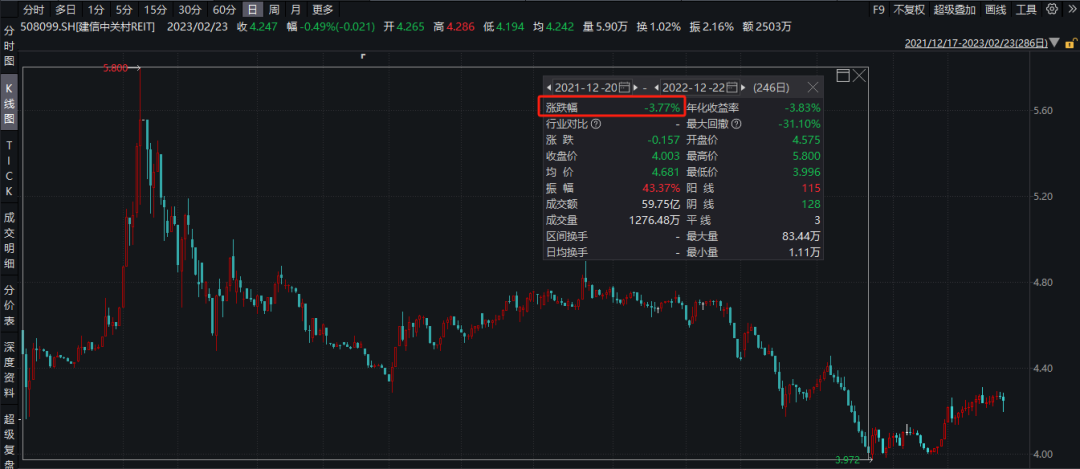1080x469 pixels.
Task: Open the 不复权 adjustment dropdown
Action: [x=909, y=10]
